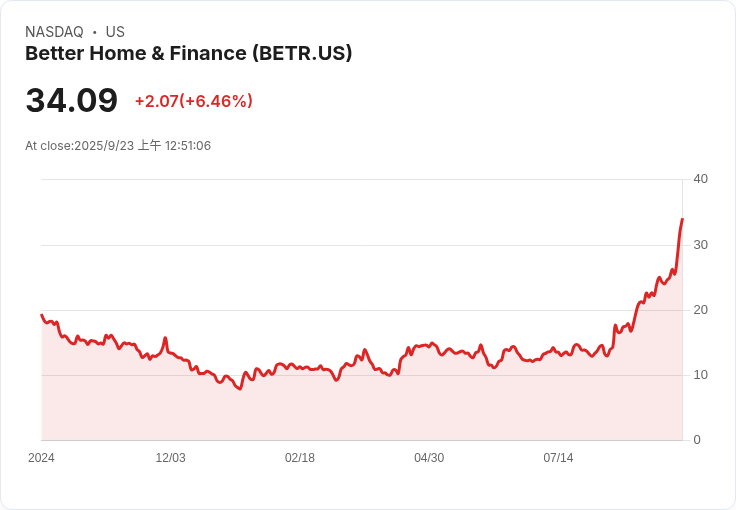Viewport: 736px width, 510px height.
Task: Click the price line's leftmost starting point
Action: click(41, 315)
